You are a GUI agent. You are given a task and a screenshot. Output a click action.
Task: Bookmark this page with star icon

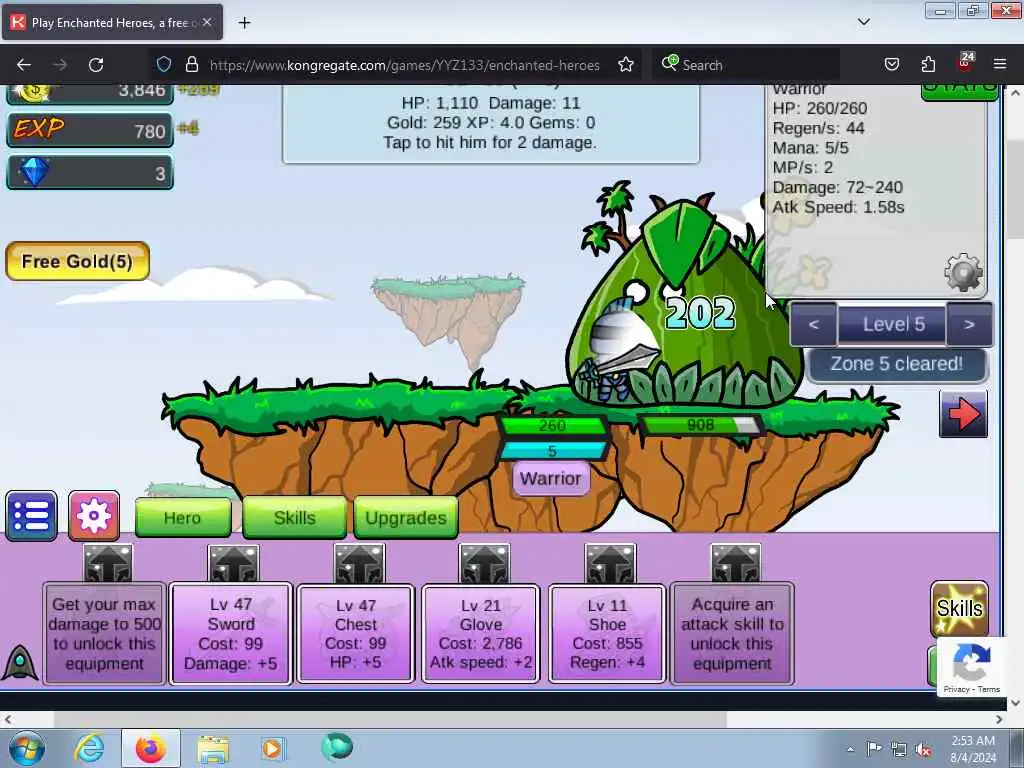pyautogui.click(x=626, y=65)
